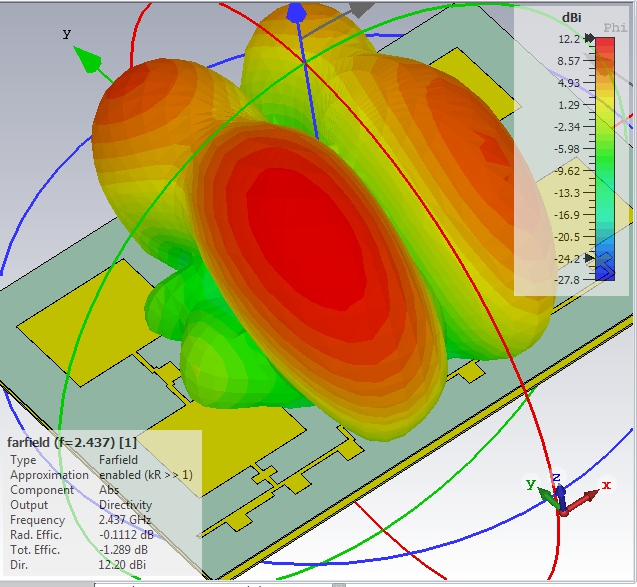
Task: Click the black y label near green arrow
Action: [67, 34]
